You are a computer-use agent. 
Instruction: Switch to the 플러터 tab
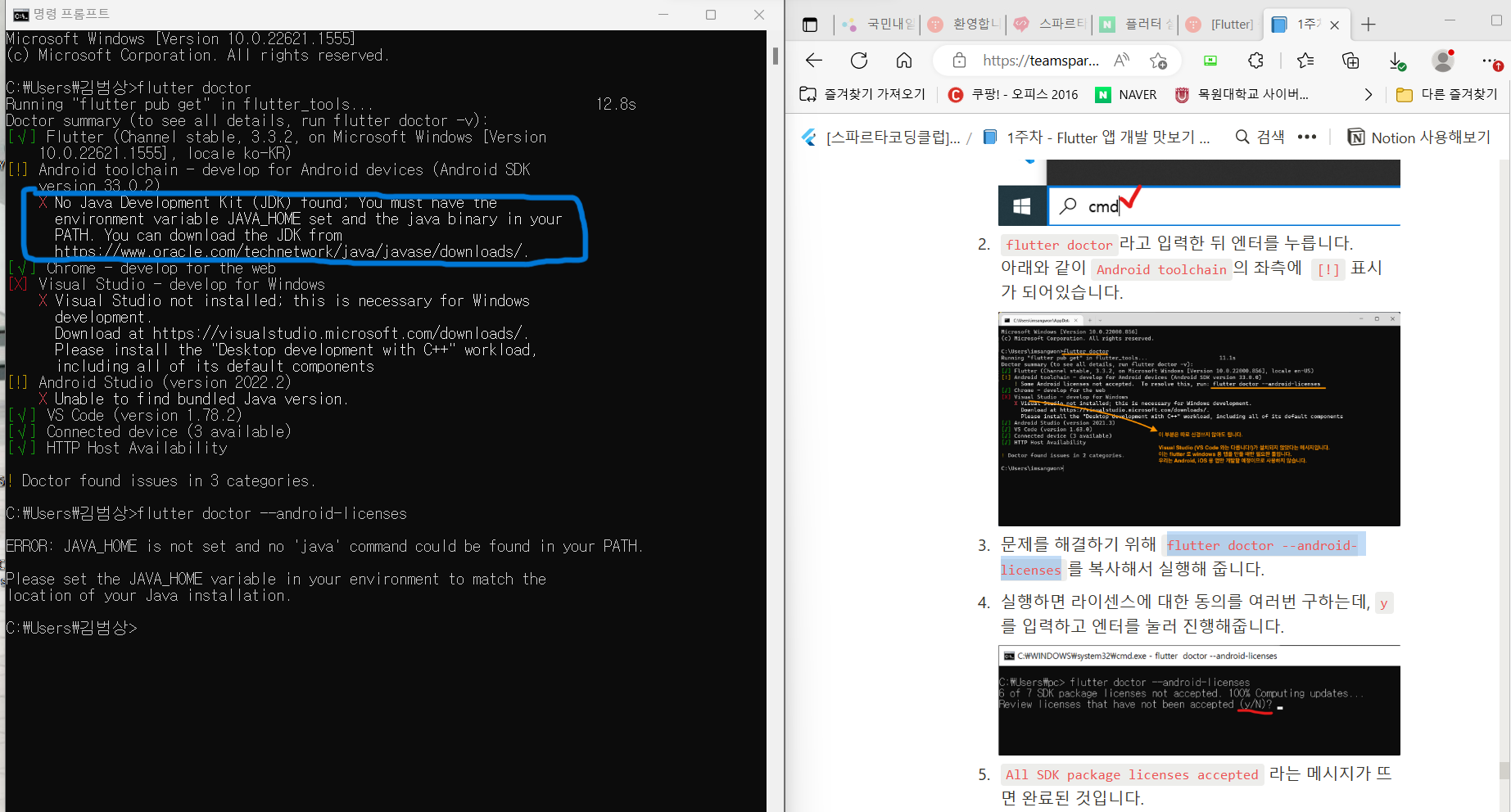click(x=1135, y=25)
